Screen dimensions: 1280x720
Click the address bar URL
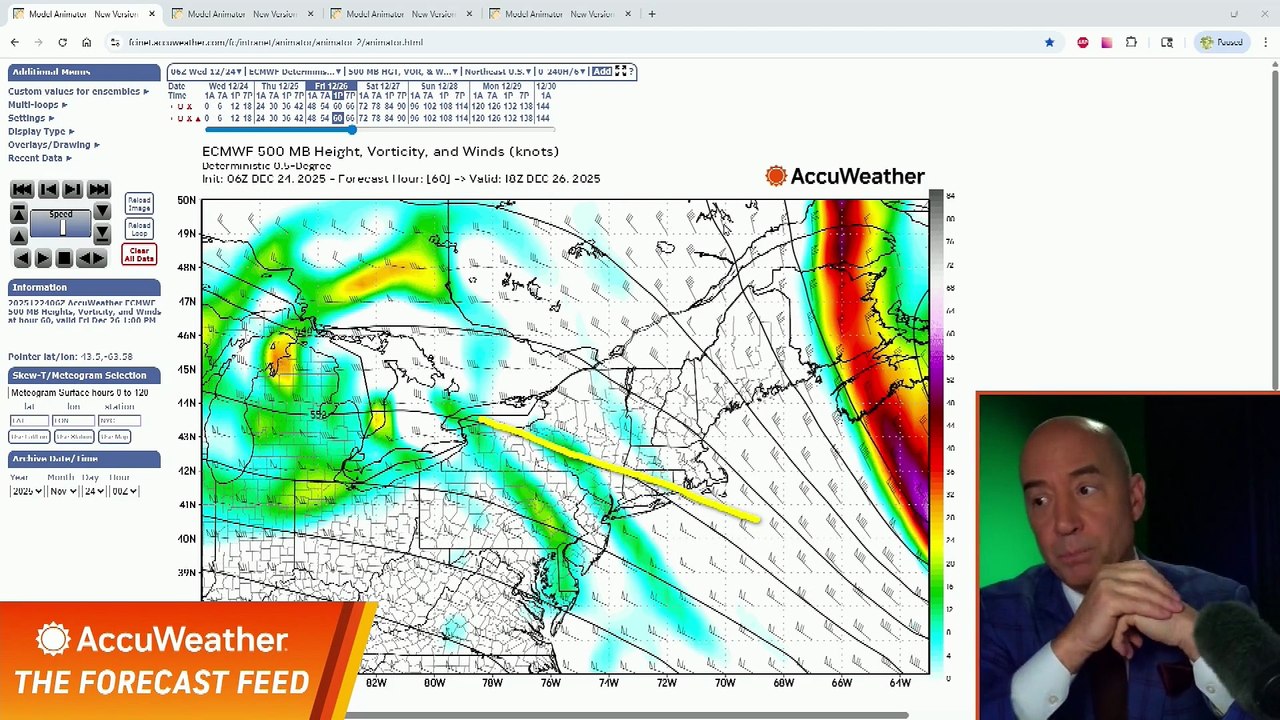(276, 42)
